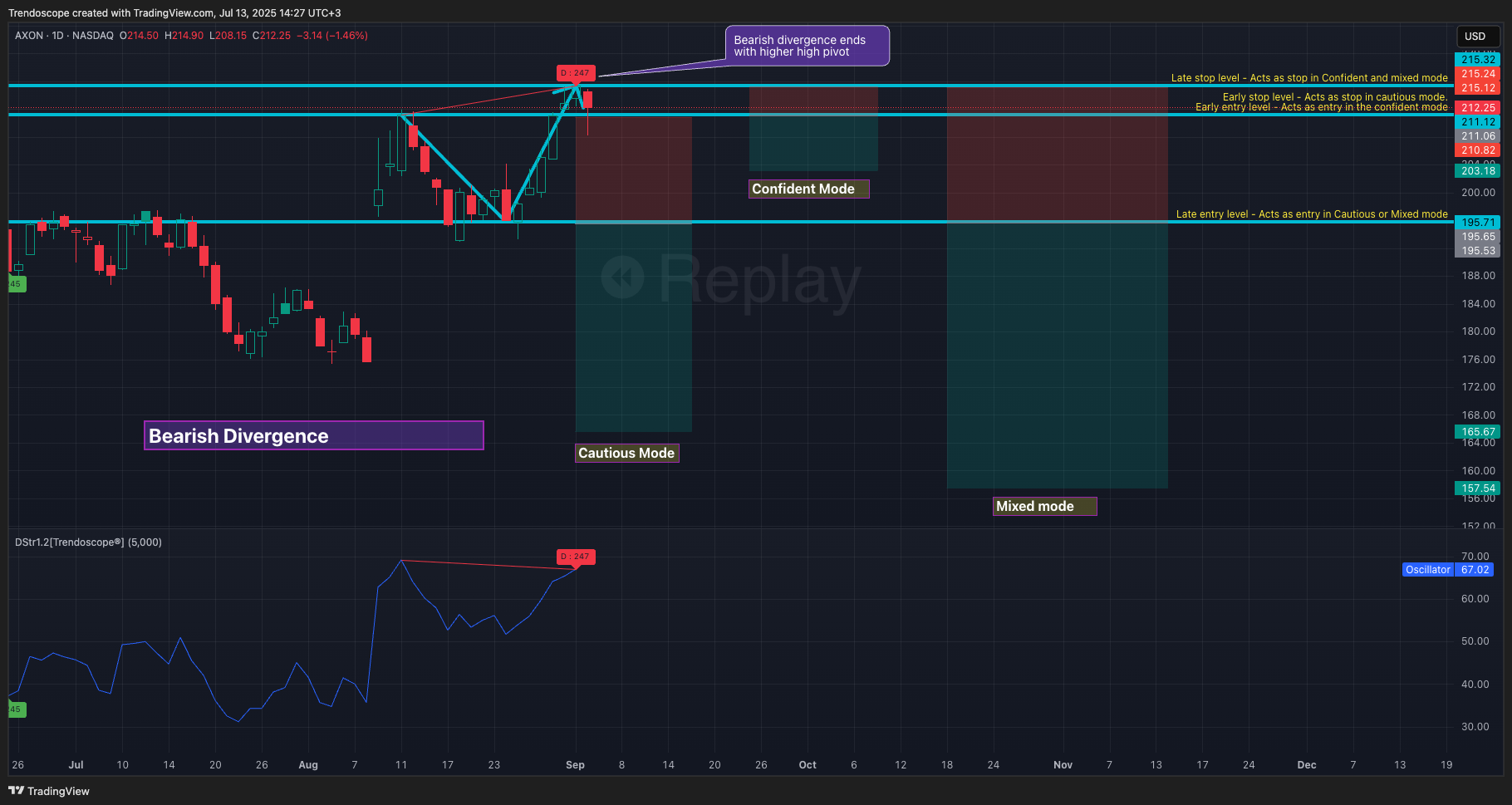Click the Bearish Divergence text box
The height and width of the screenshot is (805, 1512).
point(314,435)
